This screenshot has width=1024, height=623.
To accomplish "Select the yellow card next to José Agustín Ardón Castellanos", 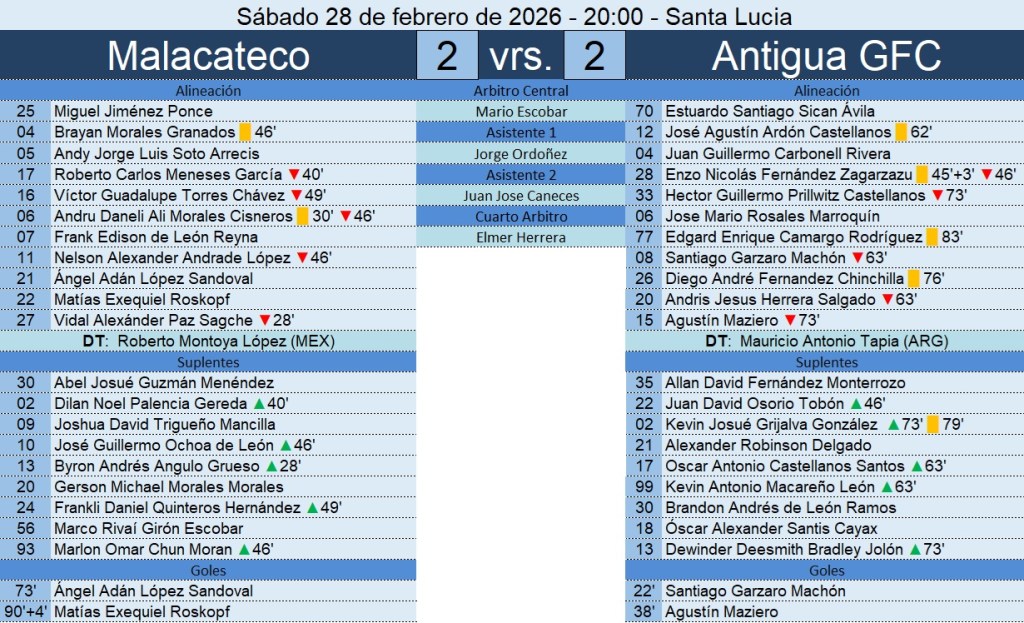I will (901, 132).
